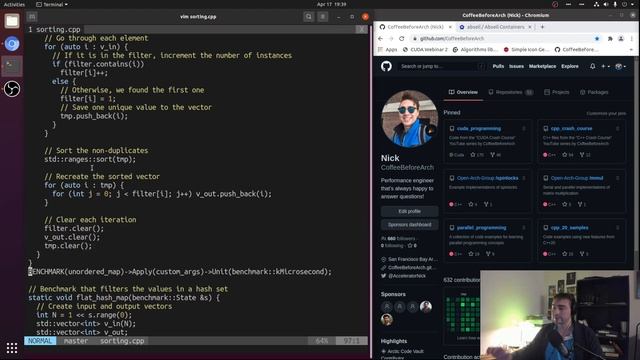Expand the GitHub user avatar dropdown
This screenshot has width=640, height=360.
[x=620, y=66]
